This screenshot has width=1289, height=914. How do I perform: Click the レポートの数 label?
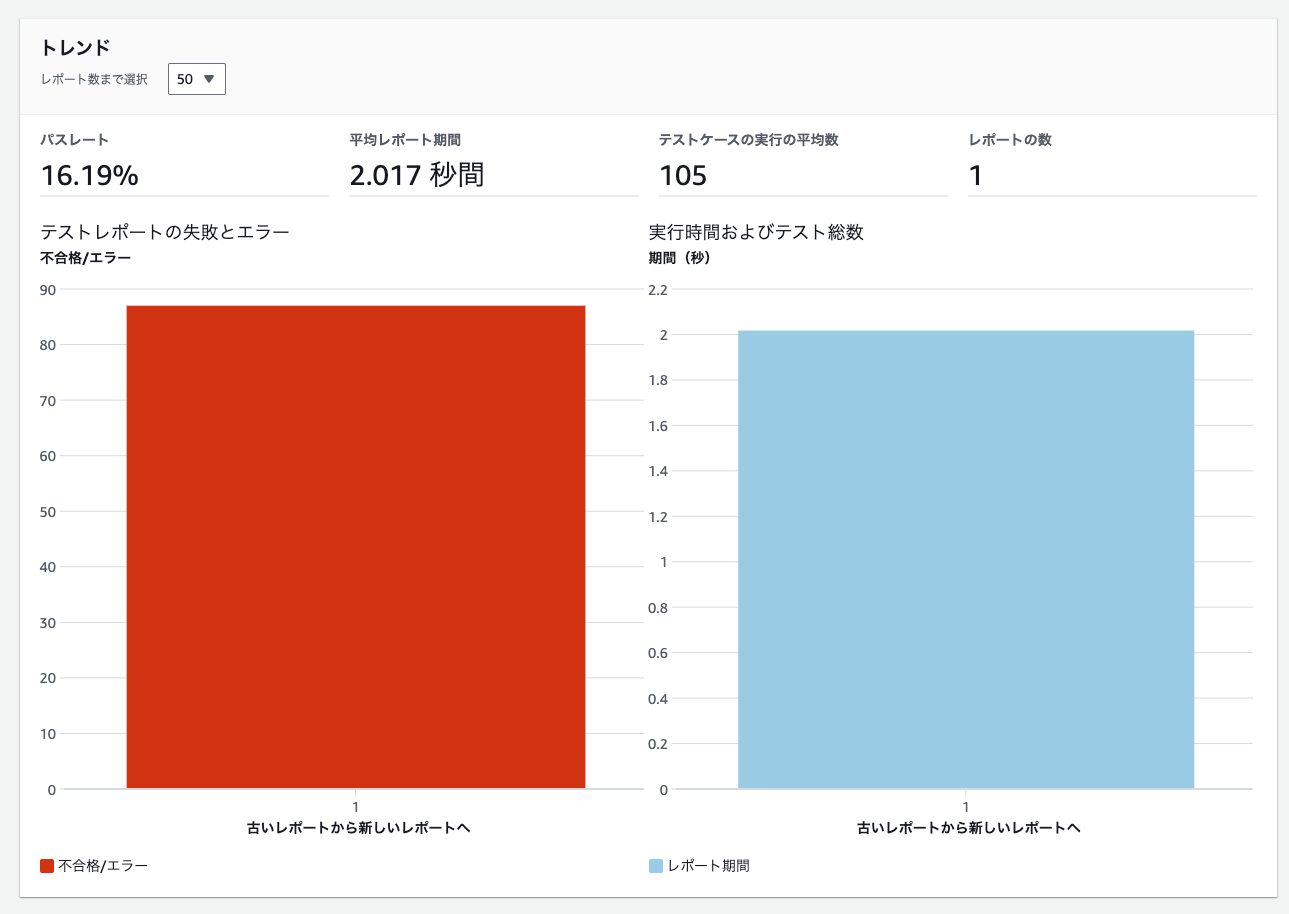1010,140
